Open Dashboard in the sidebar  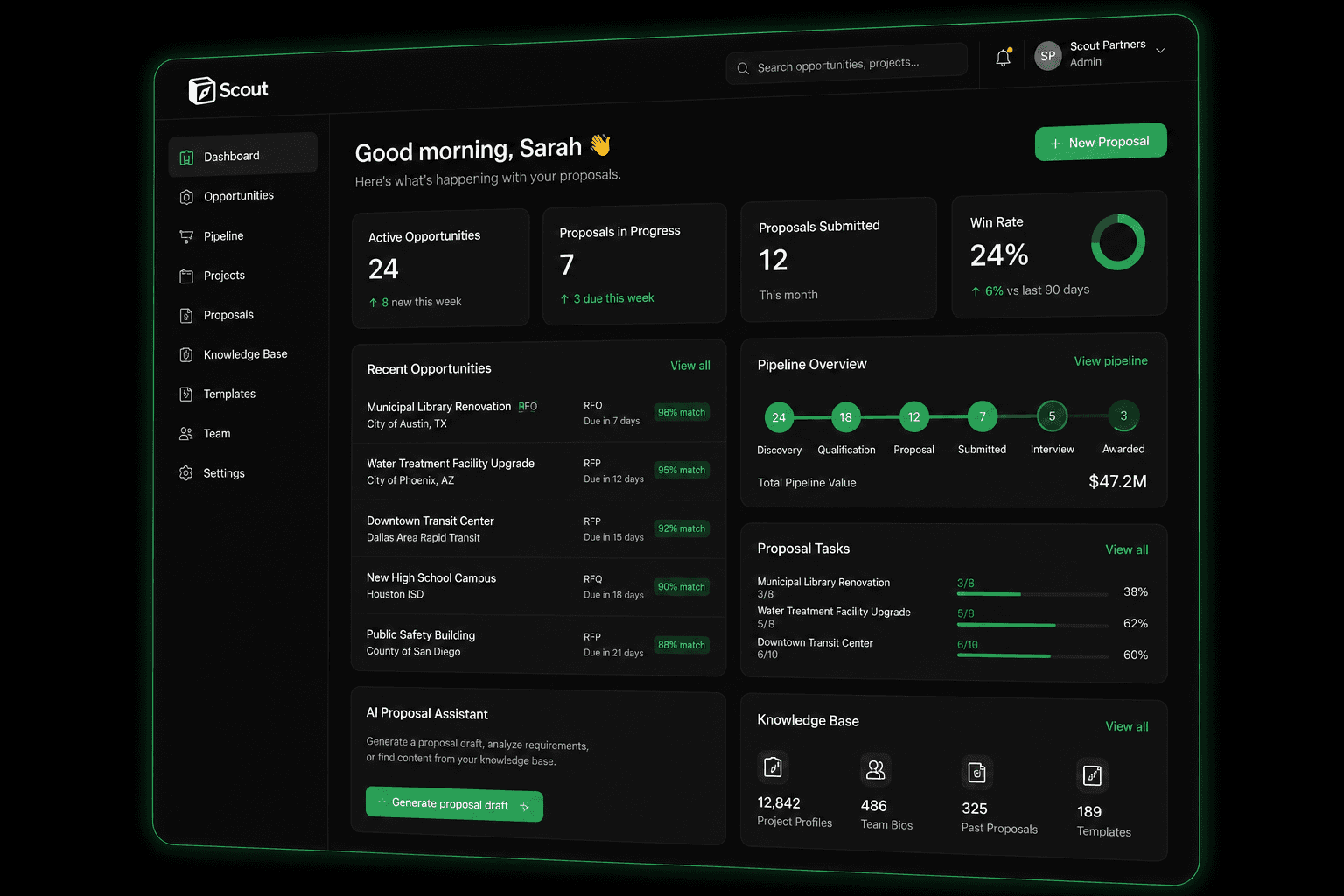[x=242, y=156]
